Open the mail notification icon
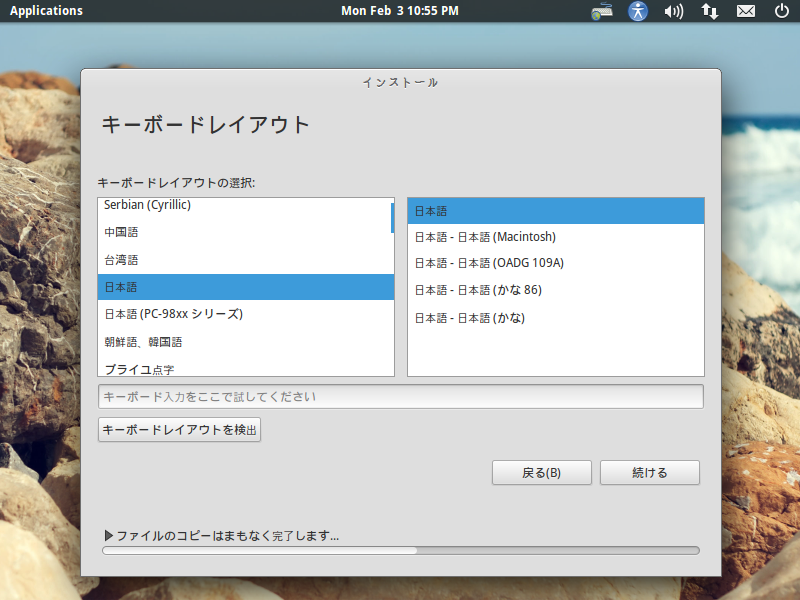The image size is (800, 600). coord(746,11)
